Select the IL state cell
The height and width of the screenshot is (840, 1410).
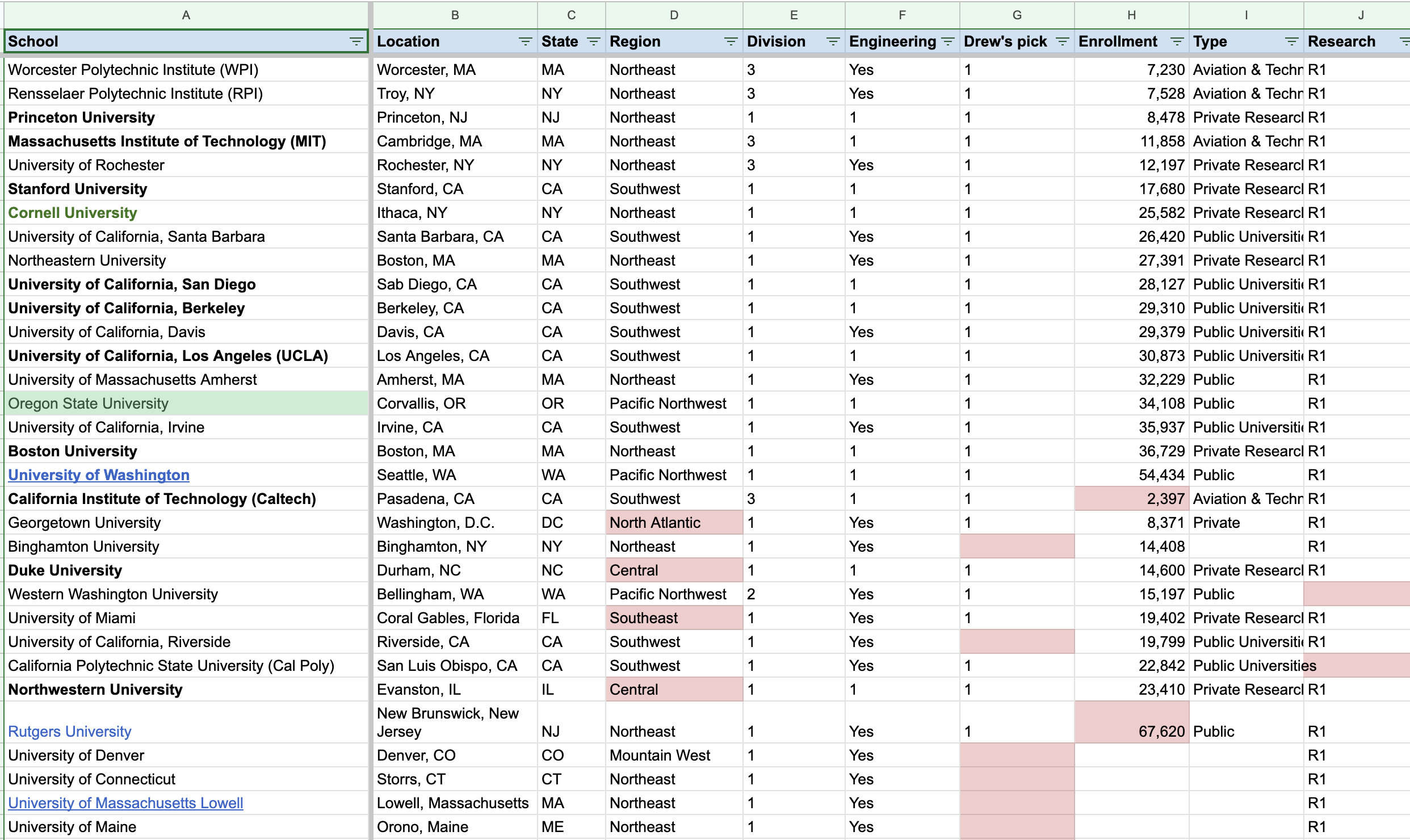click(572, 690)
